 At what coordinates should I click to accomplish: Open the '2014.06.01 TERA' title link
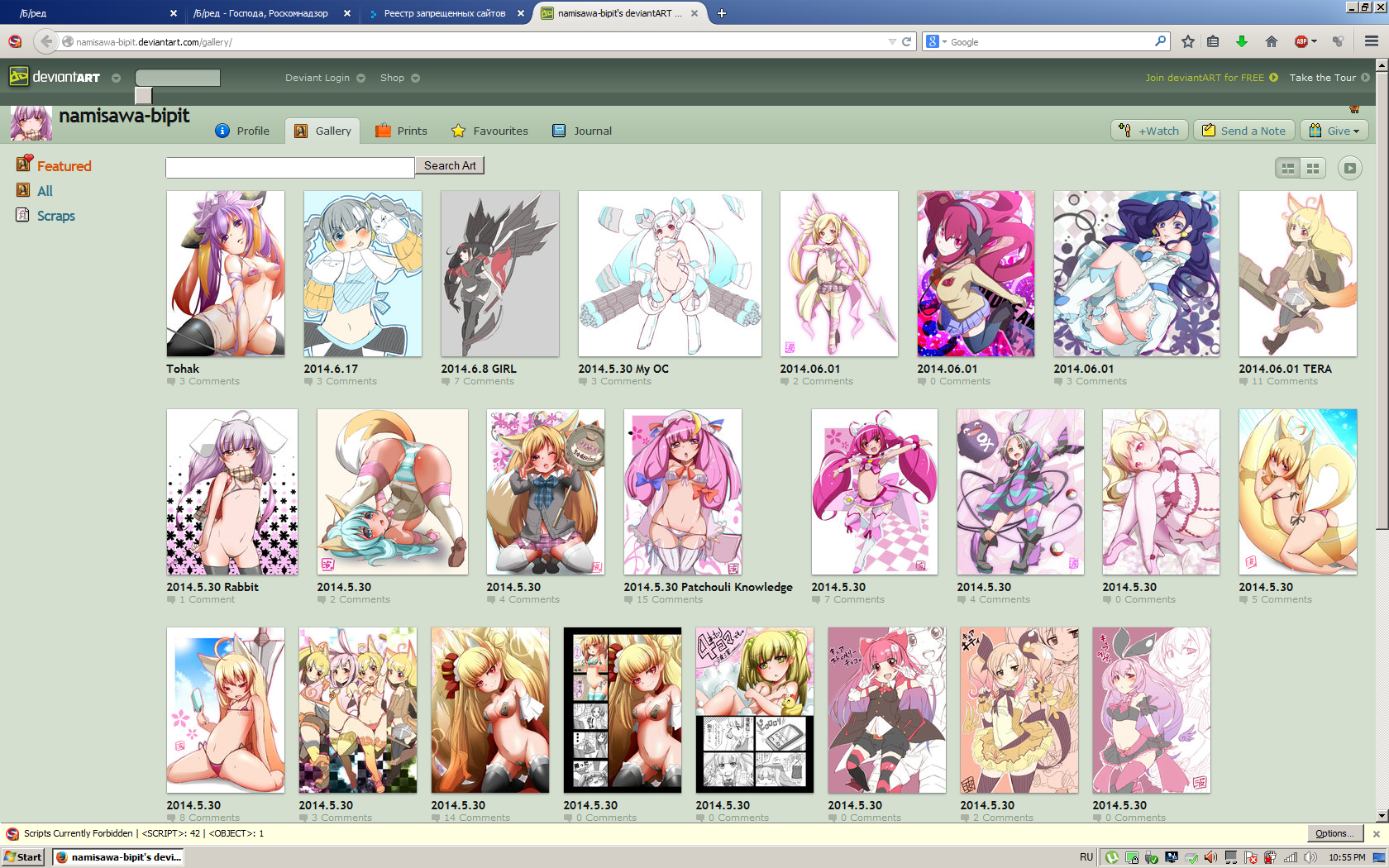click(x=1285, y=369)
